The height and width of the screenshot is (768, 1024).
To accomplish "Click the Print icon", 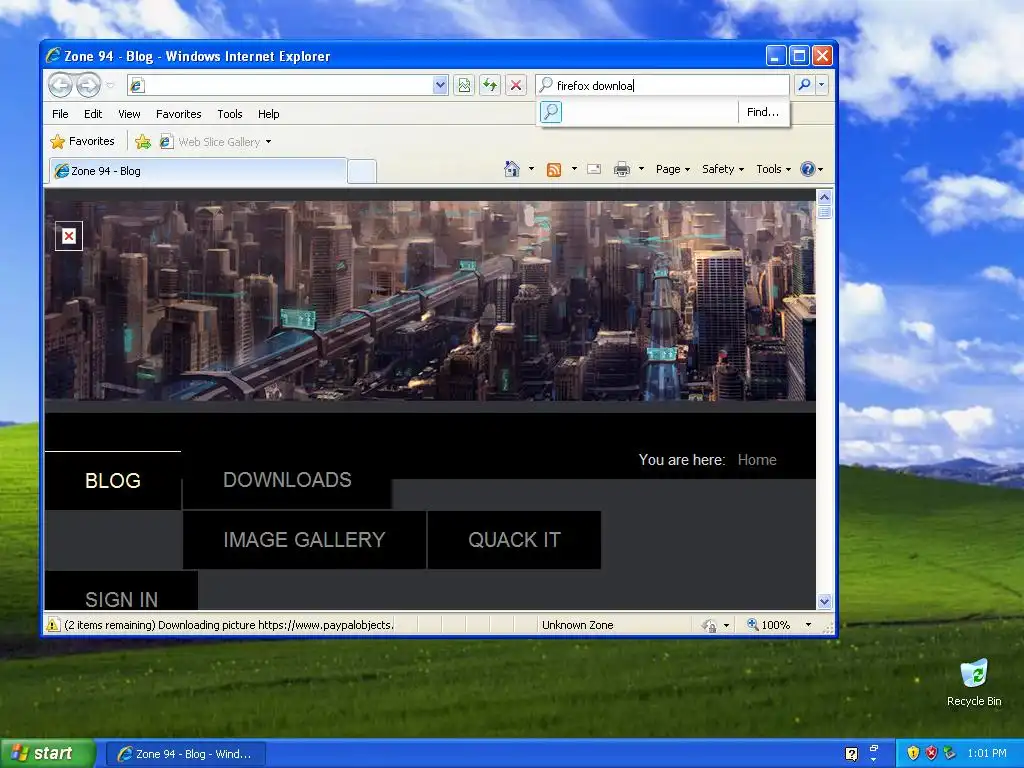I will point(622,169).
